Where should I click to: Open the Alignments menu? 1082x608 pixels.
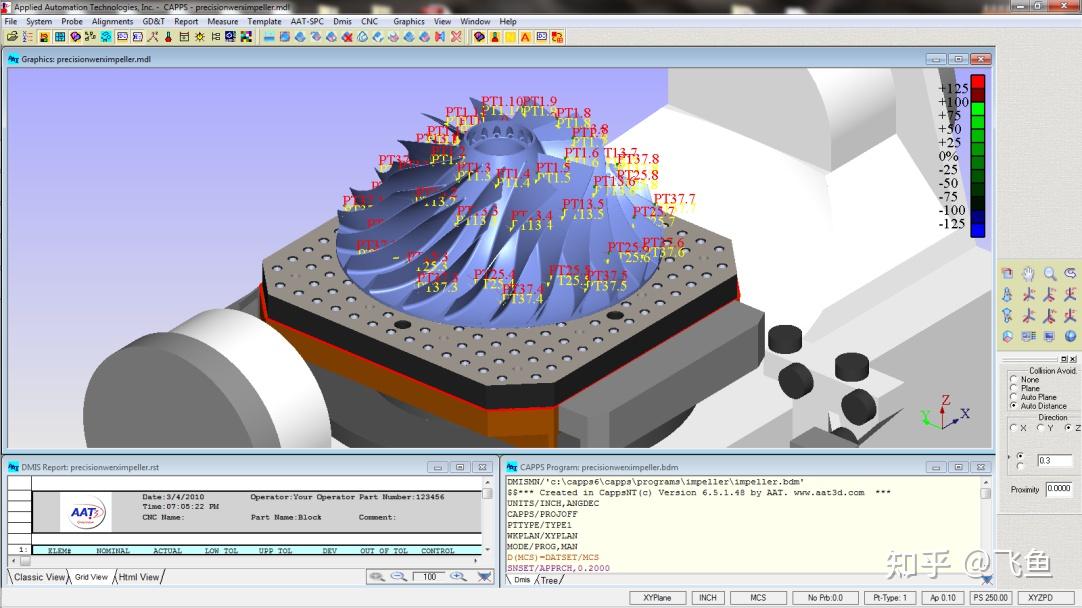(x=112, y=21)
